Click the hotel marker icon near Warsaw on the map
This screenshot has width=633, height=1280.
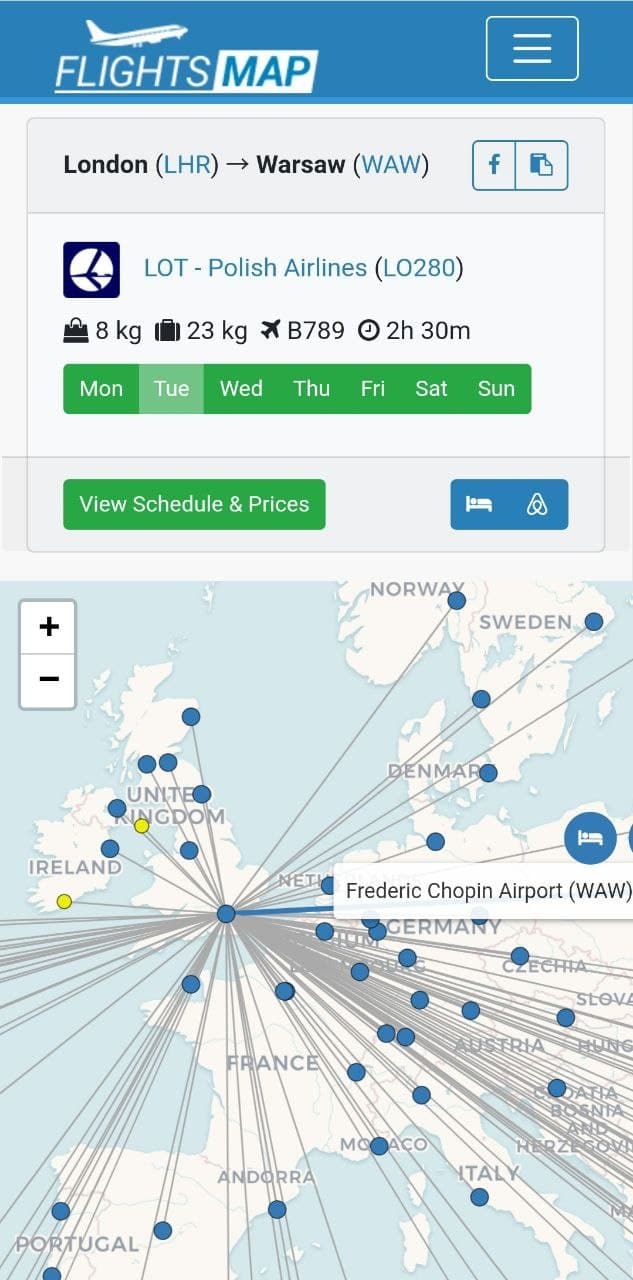(590, 838)
